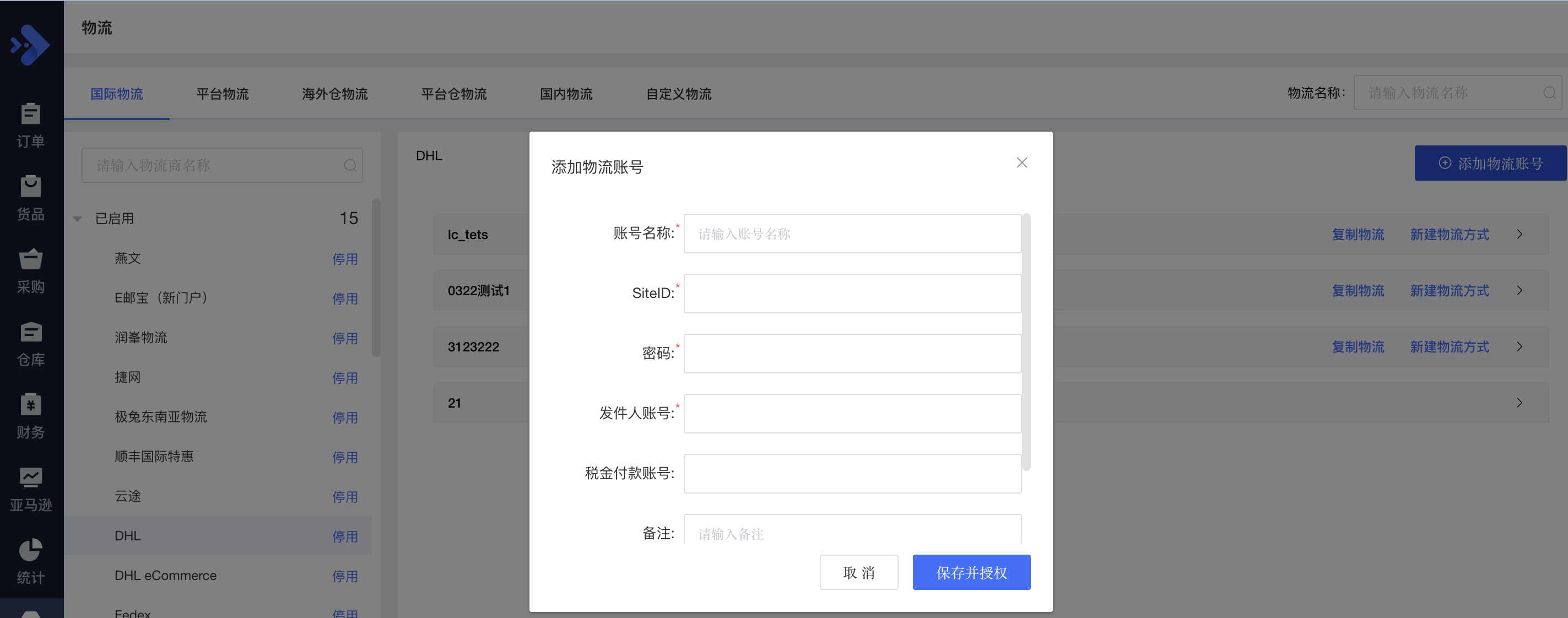Focus the 请输入物流商名称 search field
Viewport: 1568px width, 618px height.
222,165
